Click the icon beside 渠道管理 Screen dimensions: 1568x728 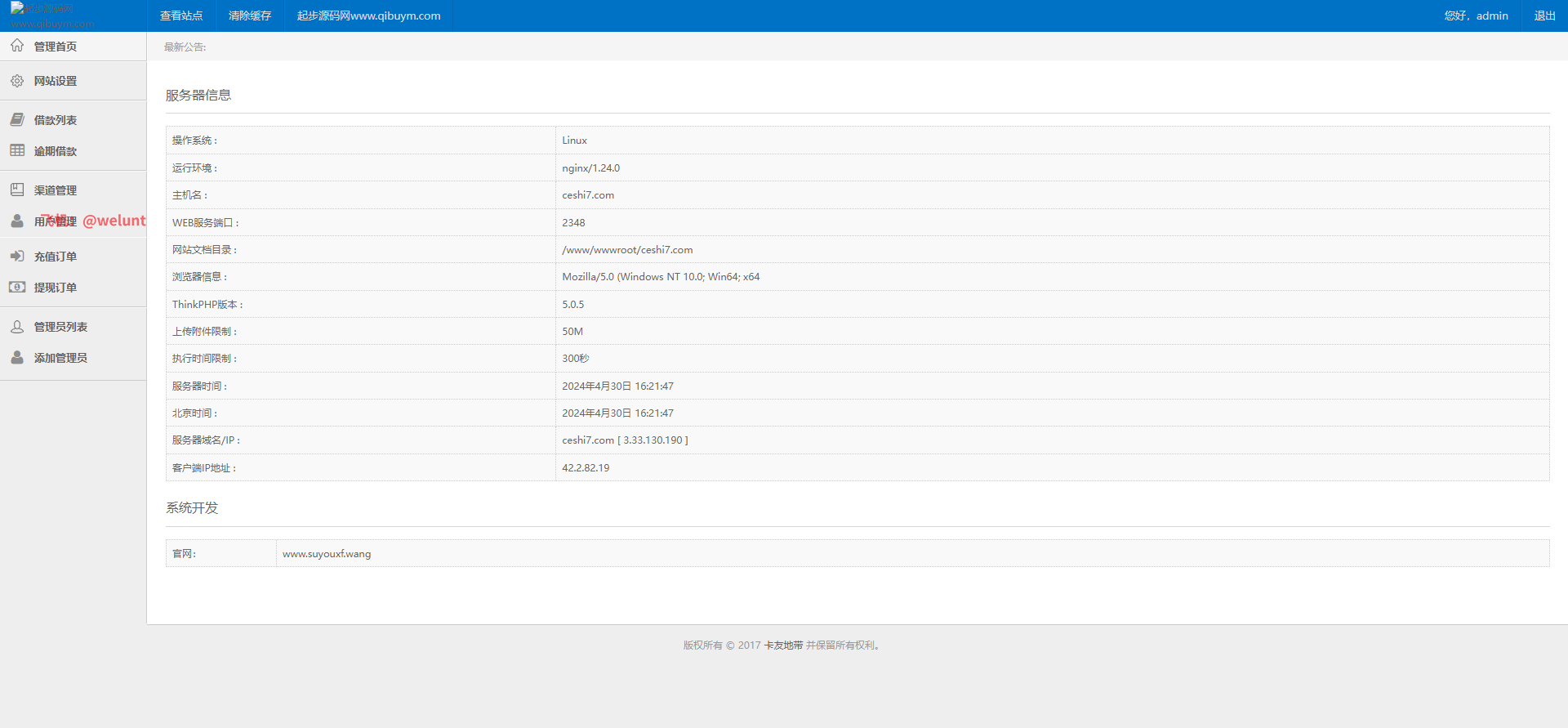(17, 190)
